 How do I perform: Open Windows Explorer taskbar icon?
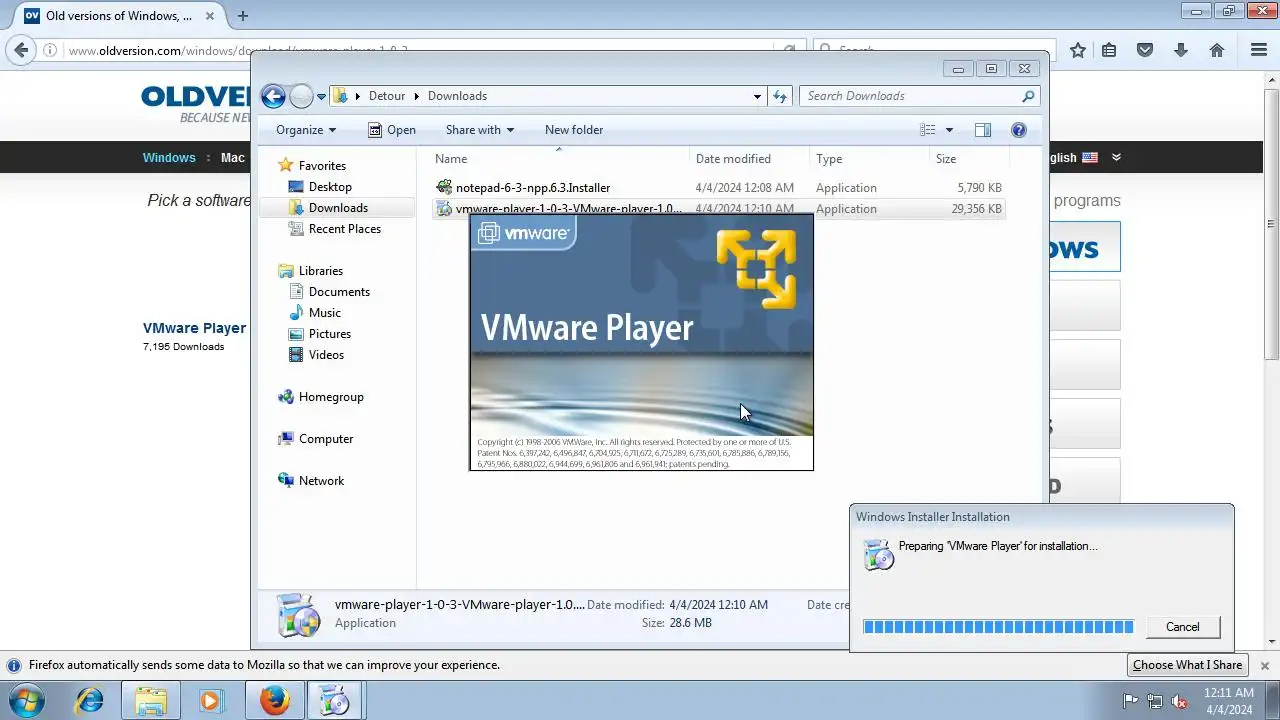tap(151, 701)
